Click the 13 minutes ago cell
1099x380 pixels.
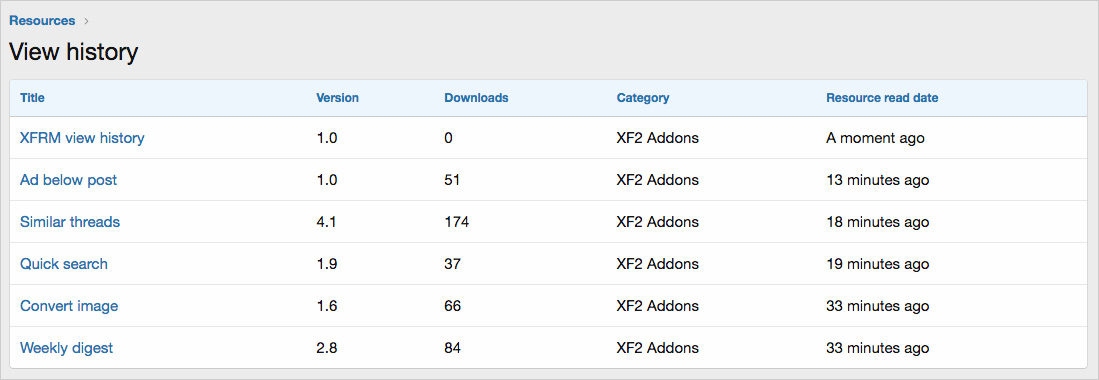point(878,180)
